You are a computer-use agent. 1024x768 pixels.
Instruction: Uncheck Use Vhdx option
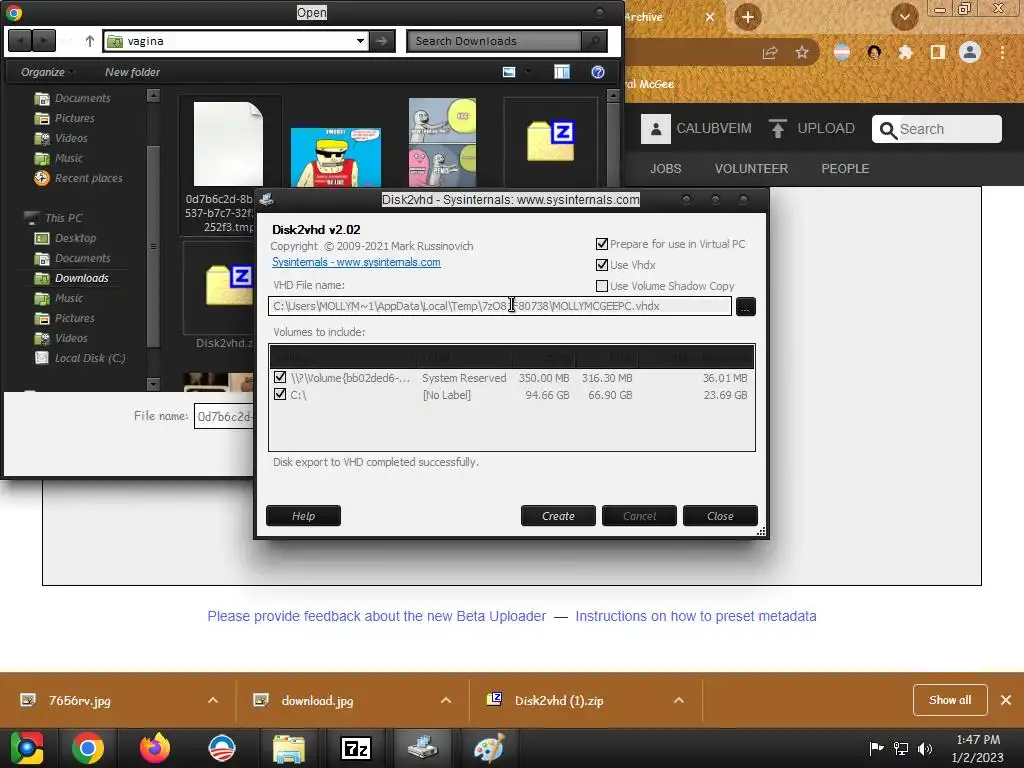tap(601, 265)
